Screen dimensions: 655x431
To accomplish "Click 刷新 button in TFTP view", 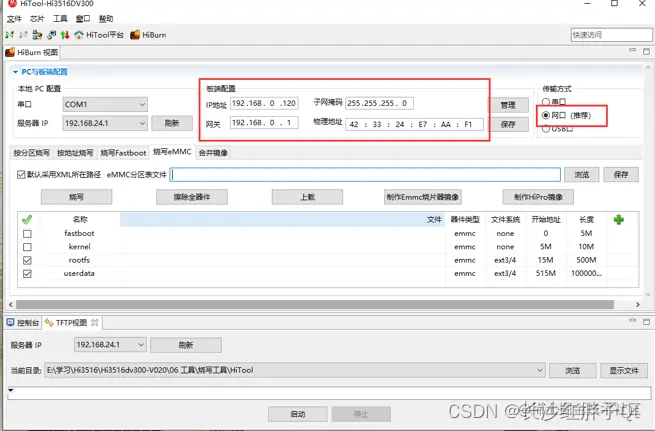I will click(186, 345).
